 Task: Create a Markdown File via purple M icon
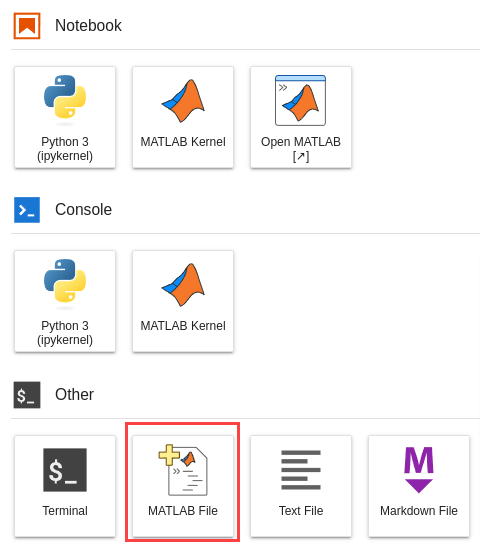419,470
